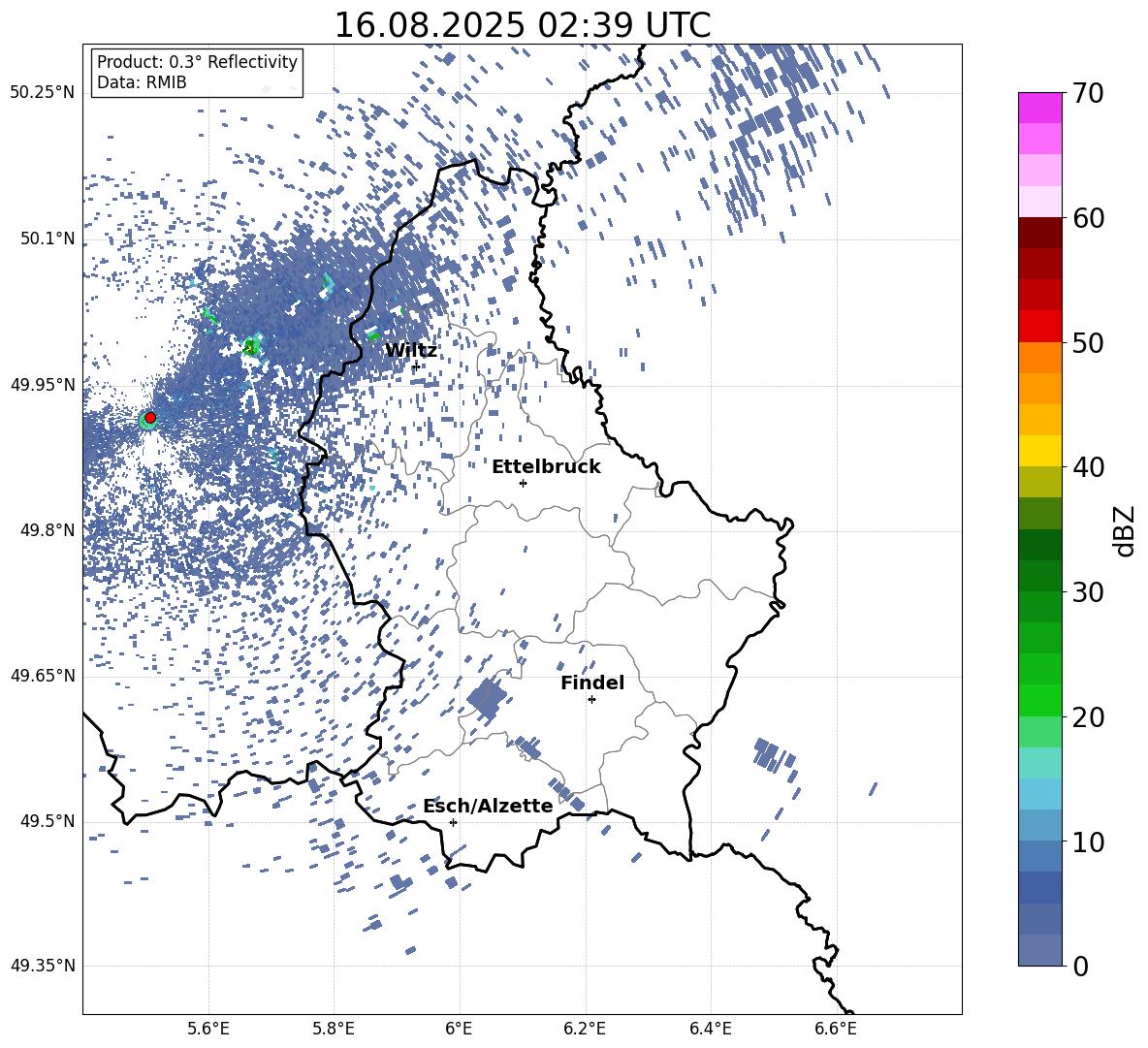Click the Wiltz city label
This screenshot has height=1048, width=1148.
411,351
